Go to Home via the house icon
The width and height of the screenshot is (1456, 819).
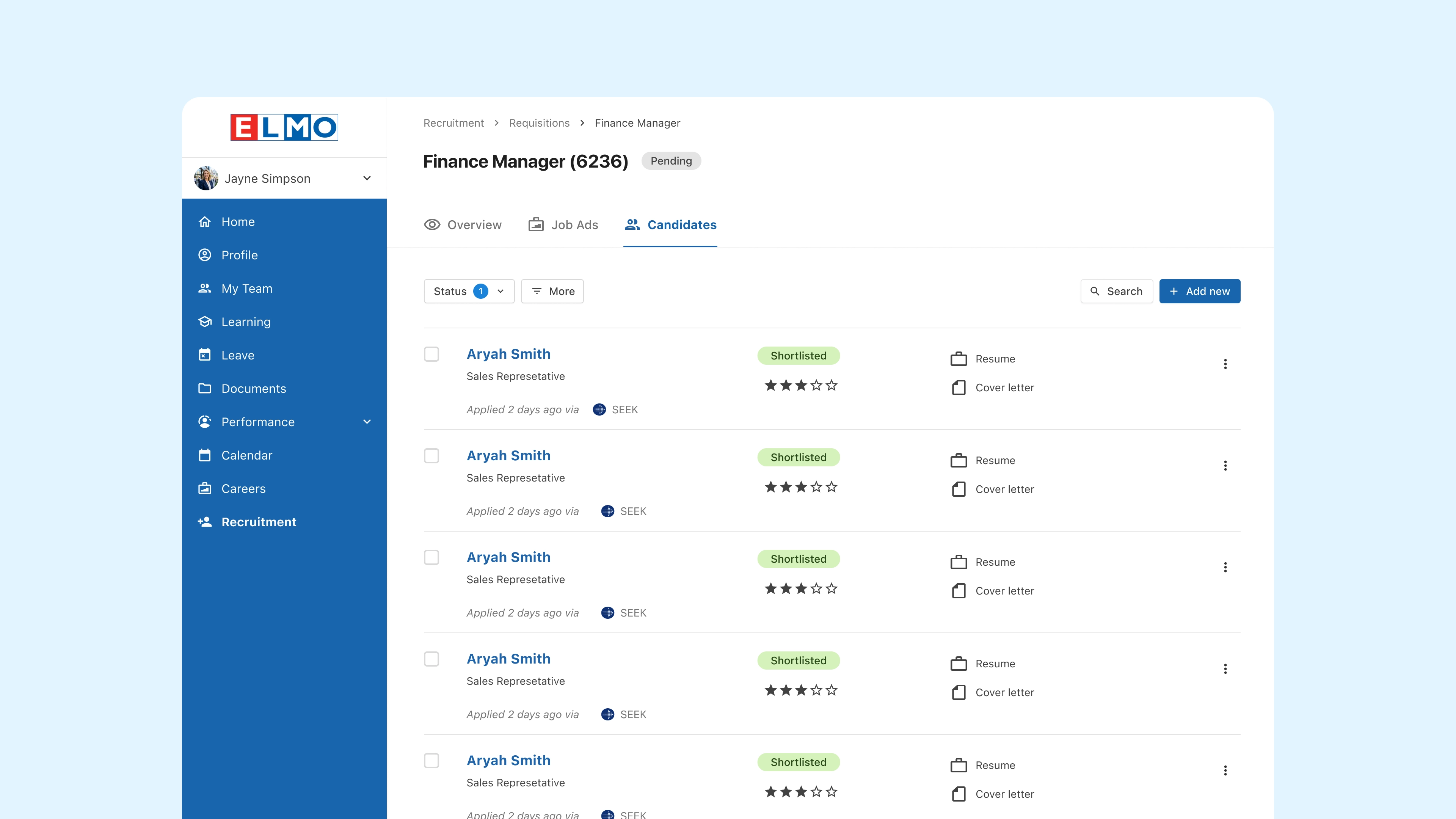pos(205,221)
